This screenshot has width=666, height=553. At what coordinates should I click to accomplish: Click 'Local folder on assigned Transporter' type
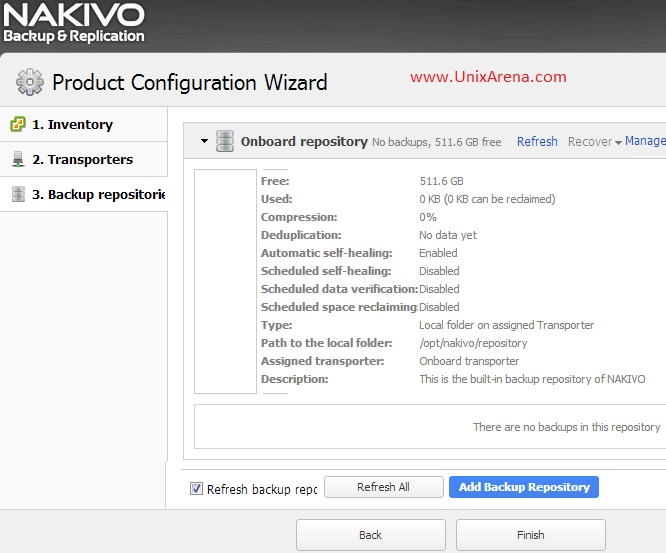pos(506,325)
